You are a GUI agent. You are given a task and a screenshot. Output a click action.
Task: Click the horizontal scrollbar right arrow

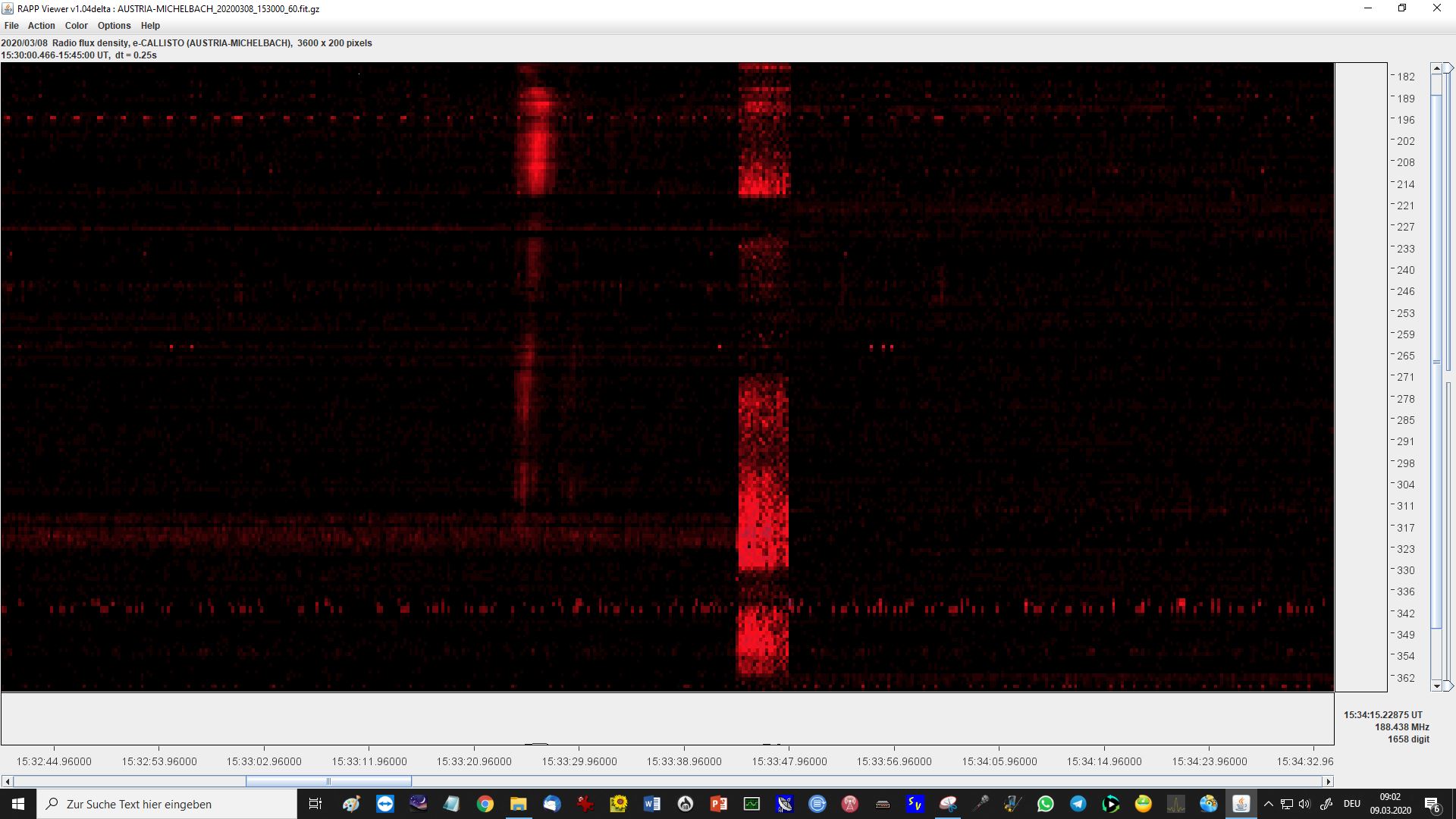click(x=1327, y=781)
